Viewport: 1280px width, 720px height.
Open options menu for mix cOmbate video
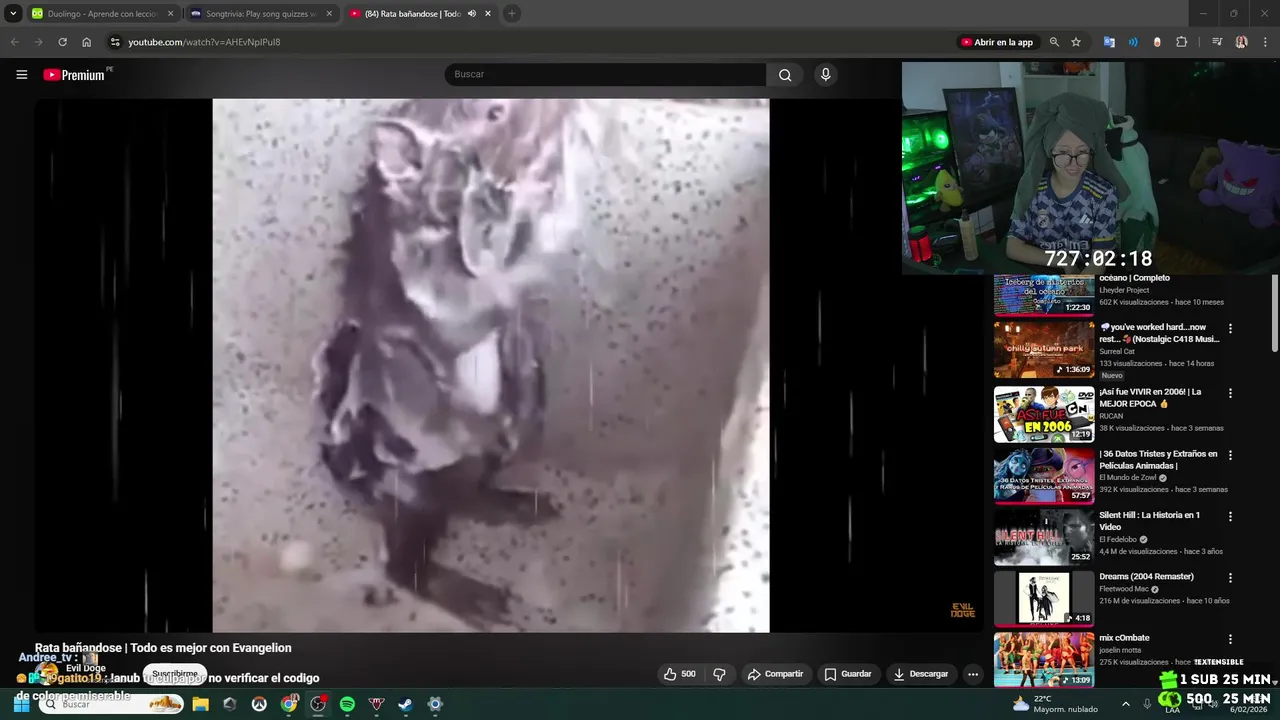1230,639
